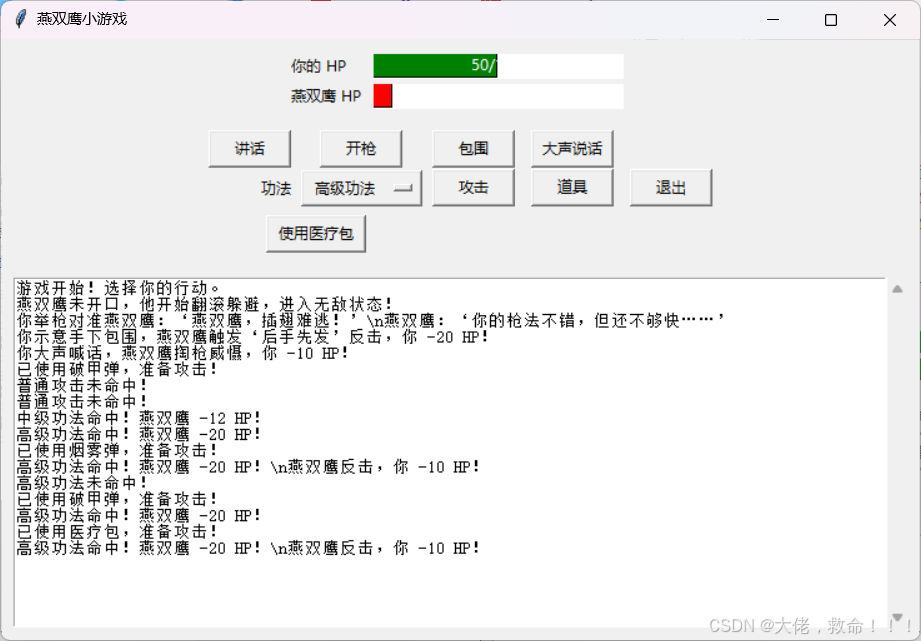Click the 燕双鹰小游戏 window title text
921x641 pixels.
(x=82, y=19)
